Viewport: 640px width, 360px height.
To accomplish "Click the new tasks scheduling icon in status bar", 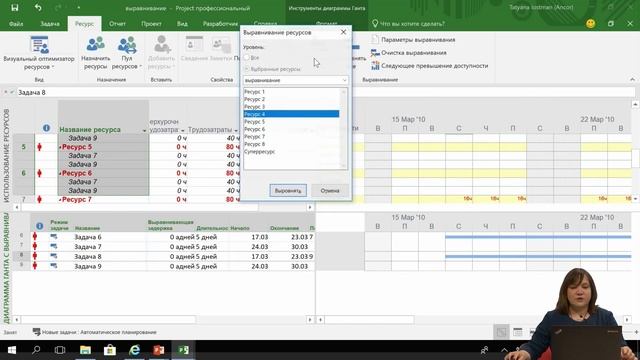I will coord(36,332).
